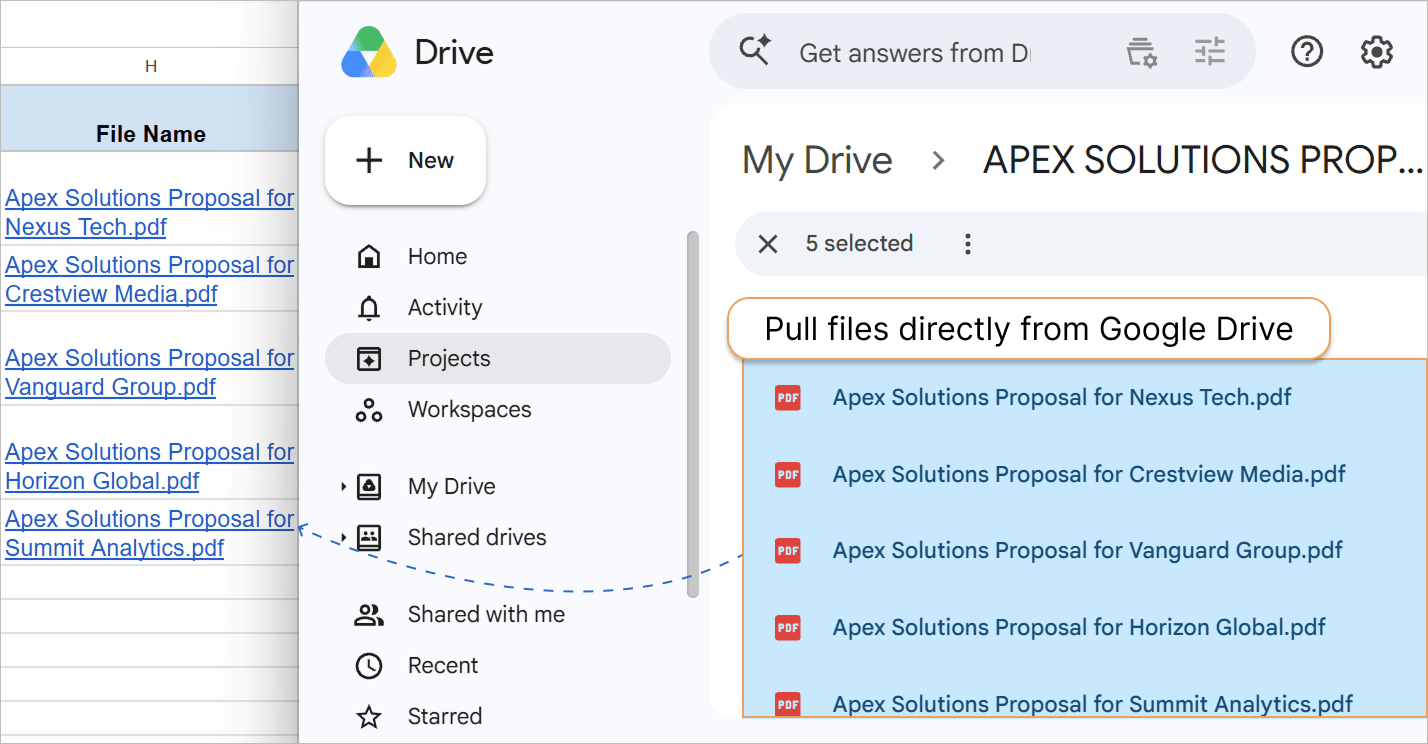Open the search tune options icon

pos(1210,52)
